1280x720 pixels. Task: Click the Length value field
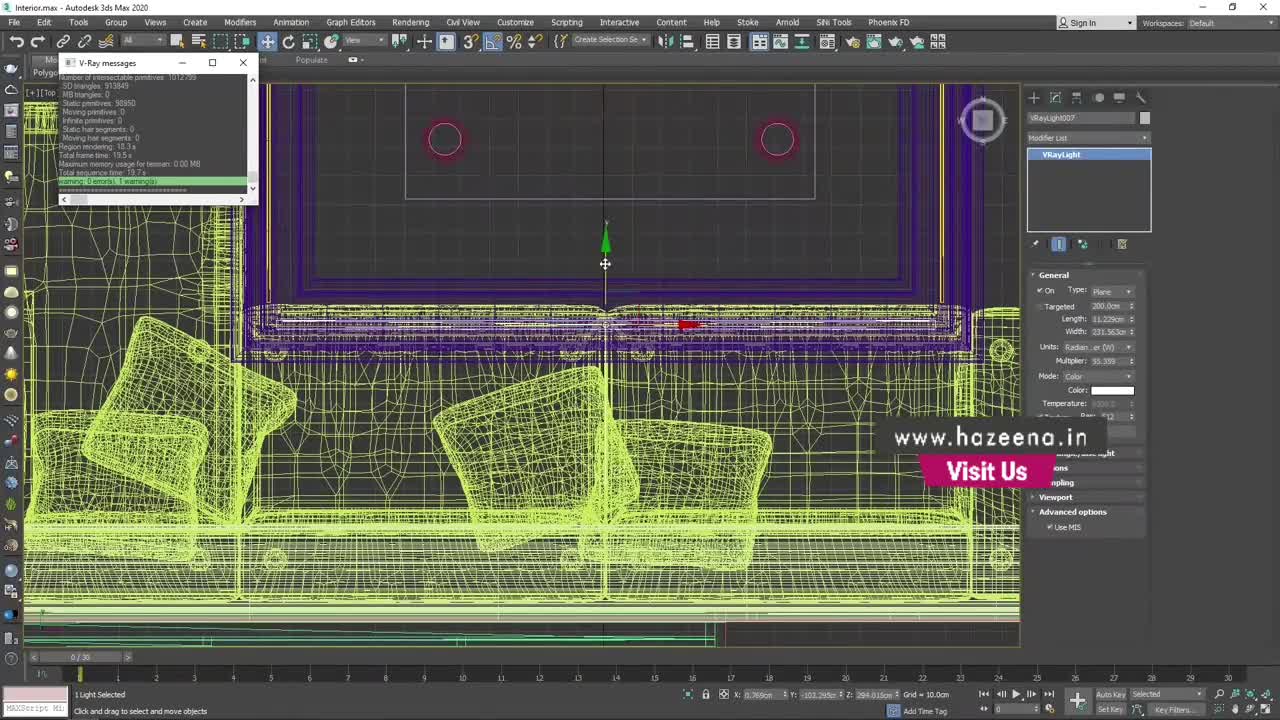(x=1107, y=319)
